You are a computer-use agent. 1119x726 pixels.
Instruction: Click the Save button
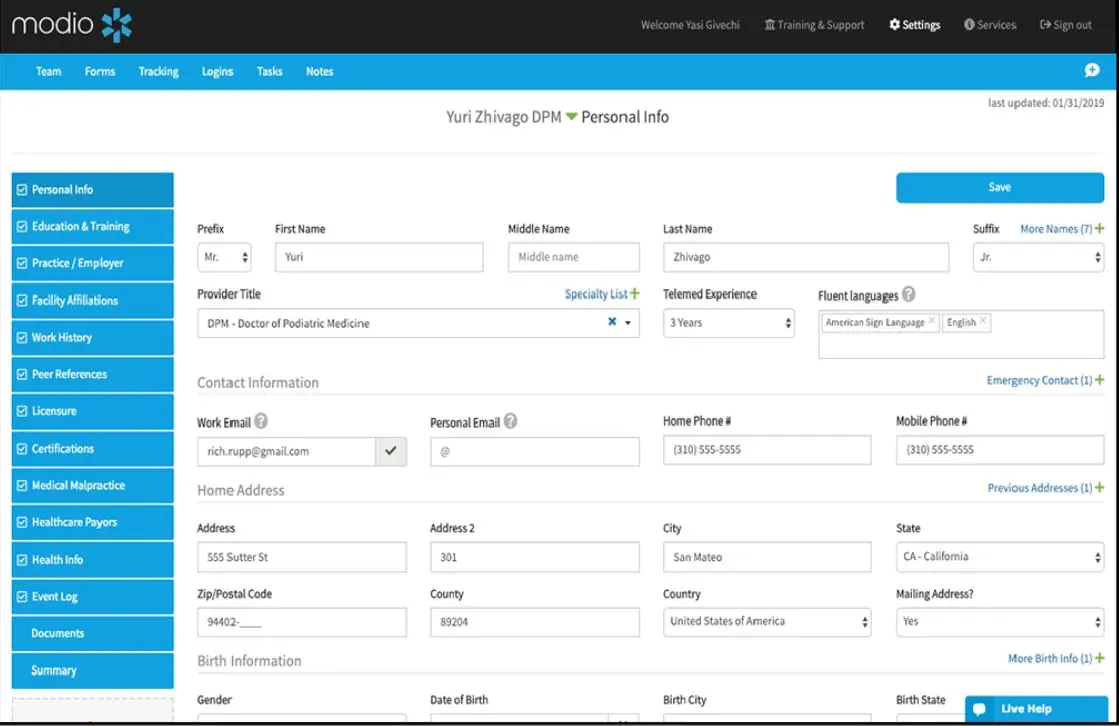1000,187
